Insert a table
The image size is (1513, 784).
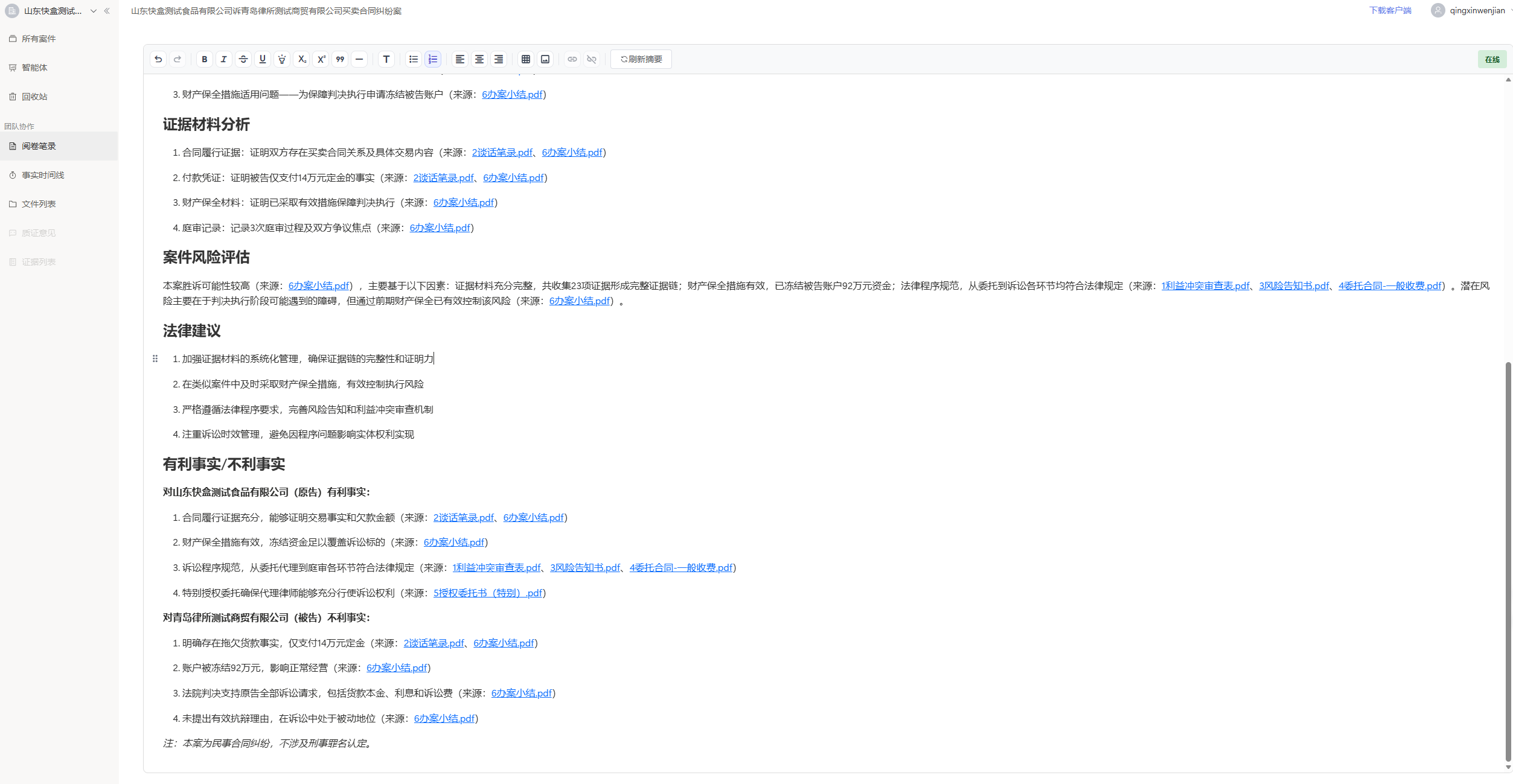(x=526, y=59)
